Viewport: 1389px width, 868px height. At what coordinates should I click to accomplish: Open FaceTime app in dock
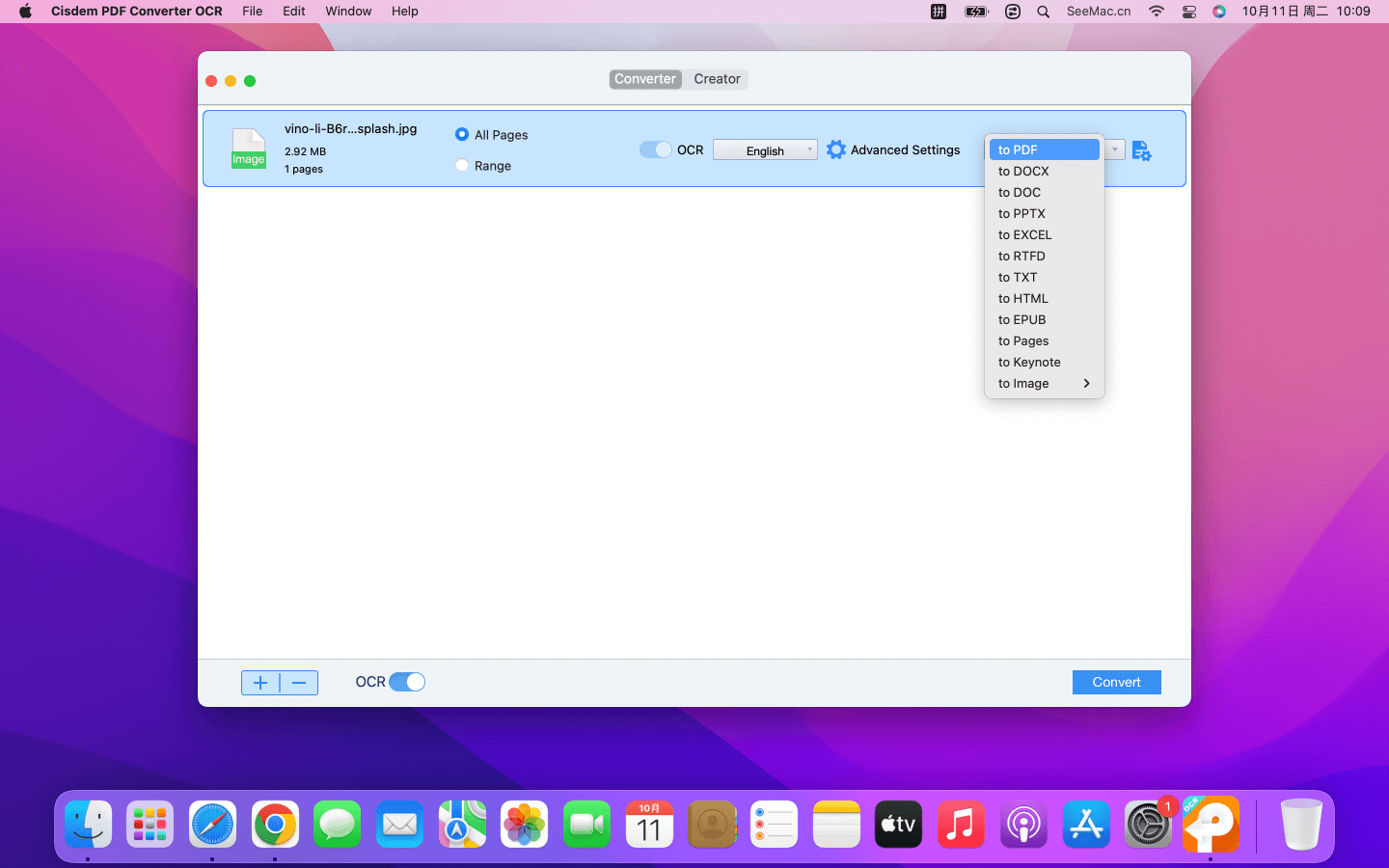click(586, 825)
